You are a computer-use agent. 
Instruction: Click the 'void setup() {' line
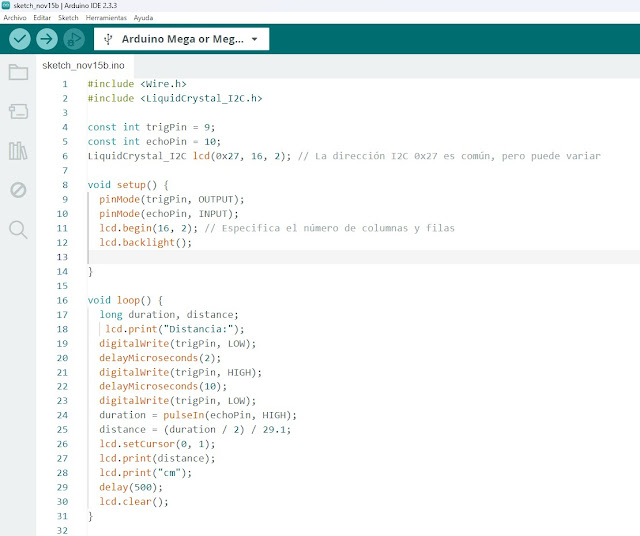tap(128, 185)
